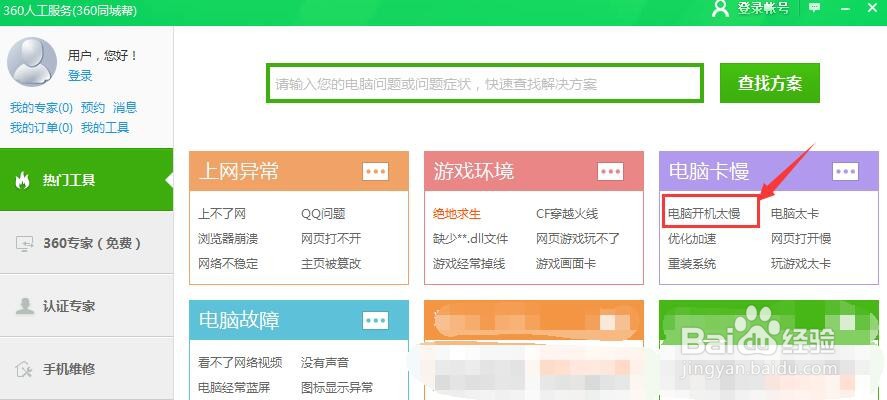887x400 pixels.
Task: Click the 电脑故障 card header
Action: 299,320
